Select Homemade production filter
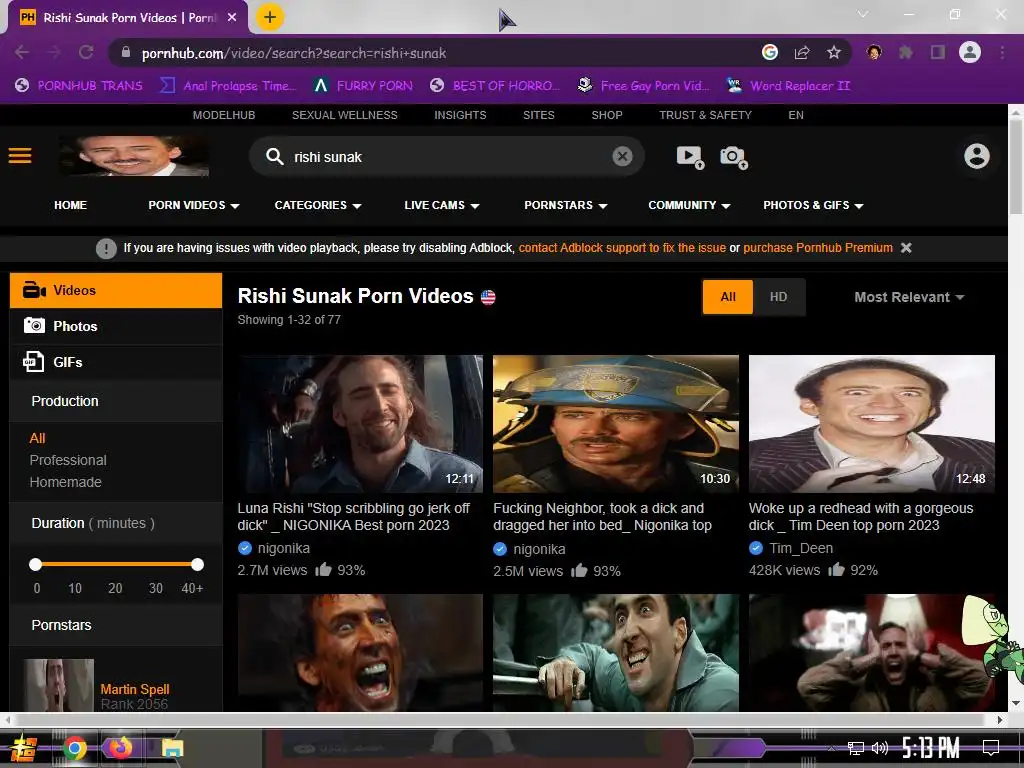Screen dimensions: 1024x768 65,483
